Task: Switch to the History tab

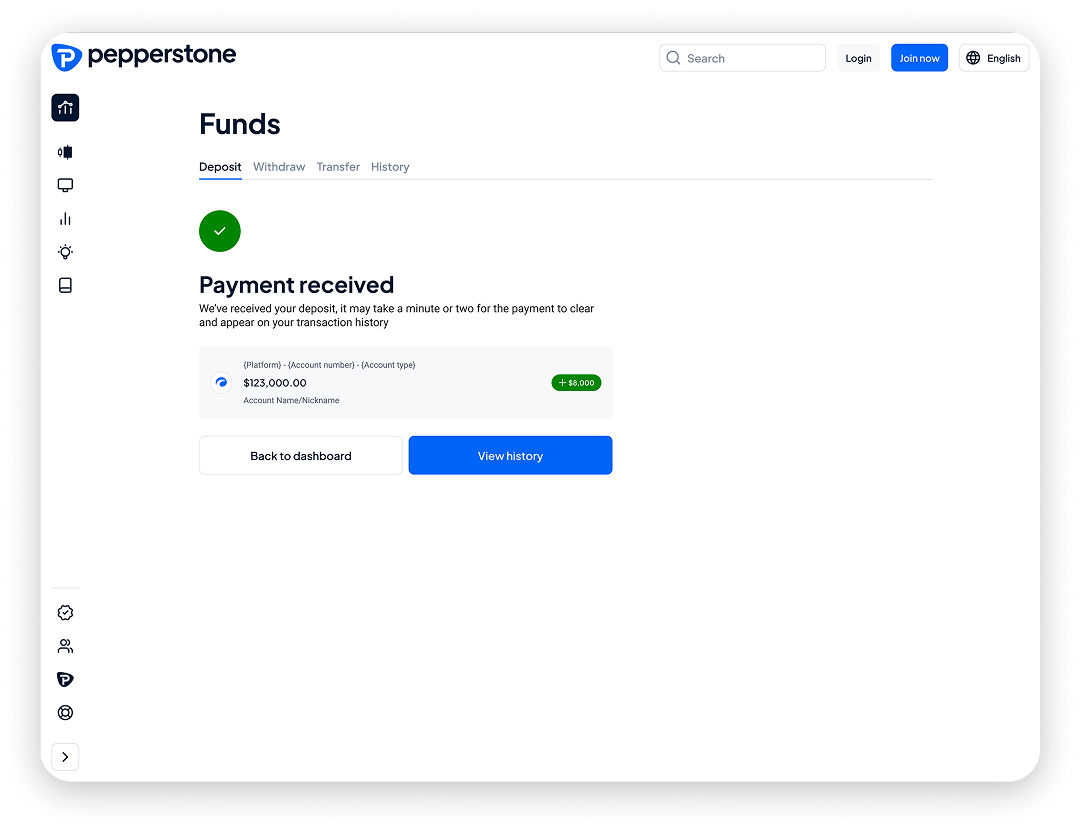Action: coord(390,167)
